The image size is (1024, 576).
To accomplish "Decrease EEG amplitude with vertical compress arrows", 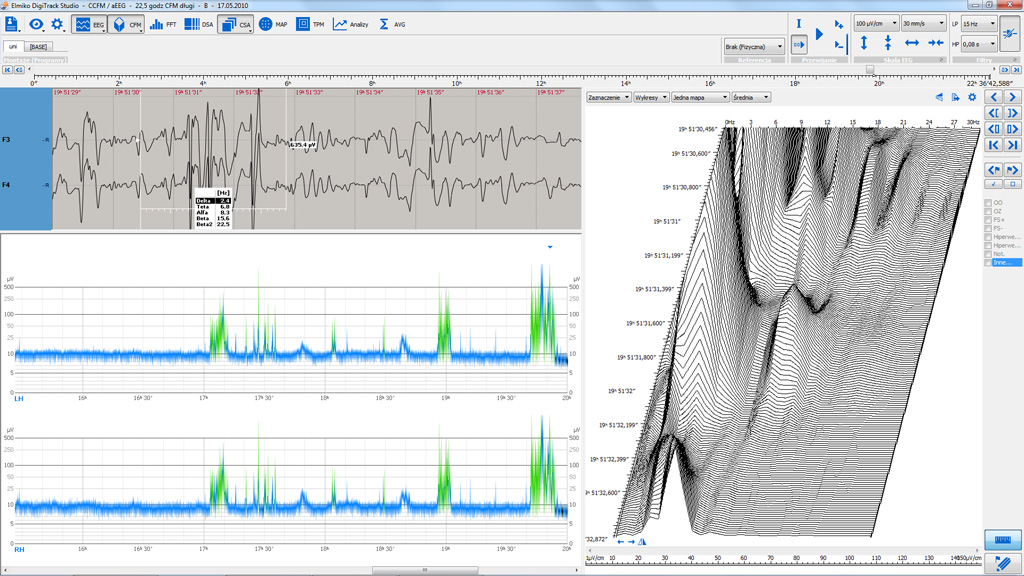I will tap(888, 43).
